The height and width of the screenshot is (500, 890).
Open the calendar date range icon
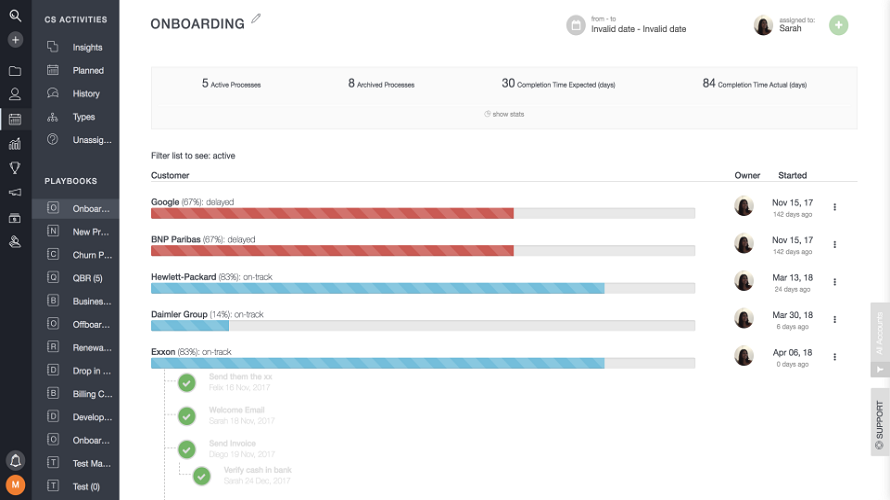click(x=576, y=25)
